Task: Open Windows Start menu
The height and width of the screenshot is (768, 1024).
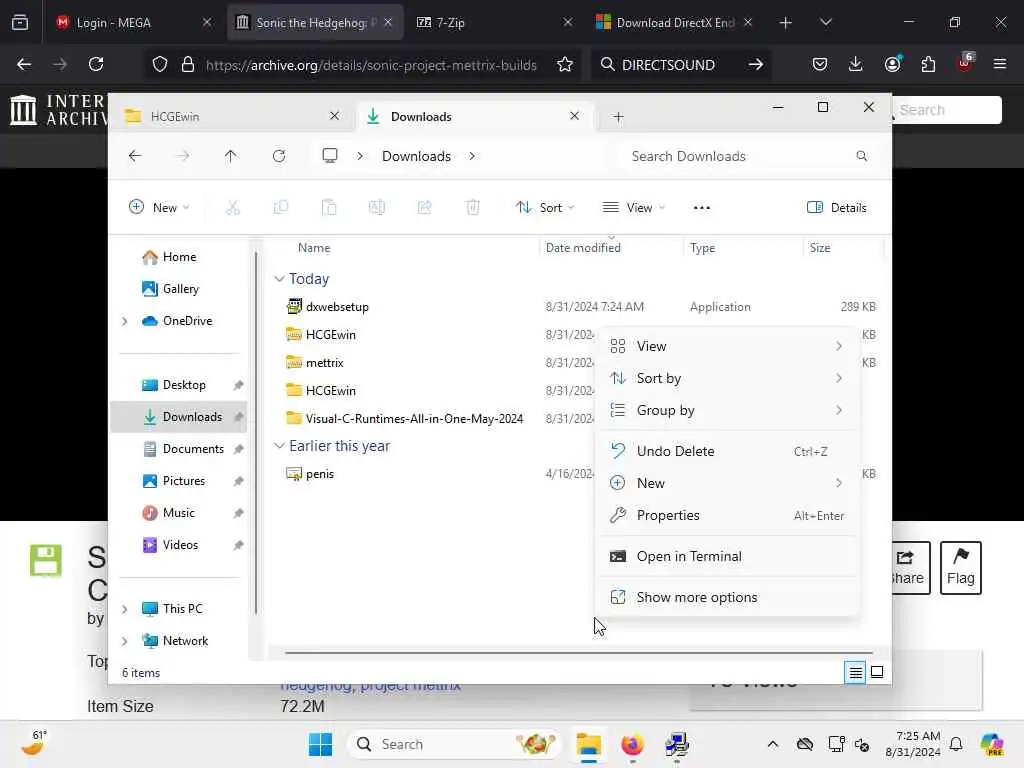Action: pos(320,744)
